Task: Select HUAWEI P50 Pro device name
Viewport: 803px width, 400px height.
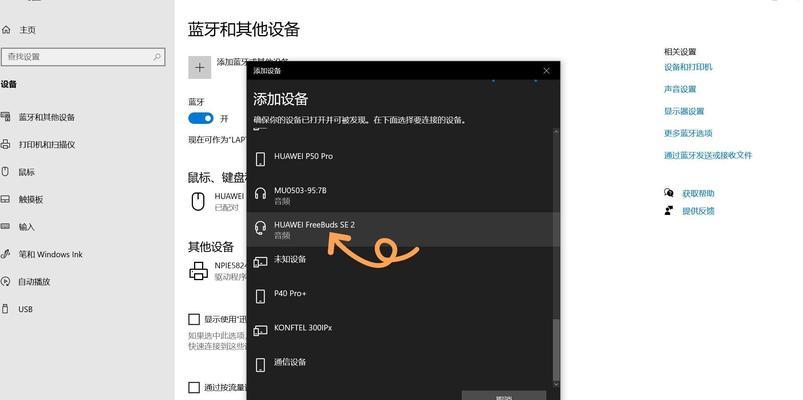Action: point(303,156)
